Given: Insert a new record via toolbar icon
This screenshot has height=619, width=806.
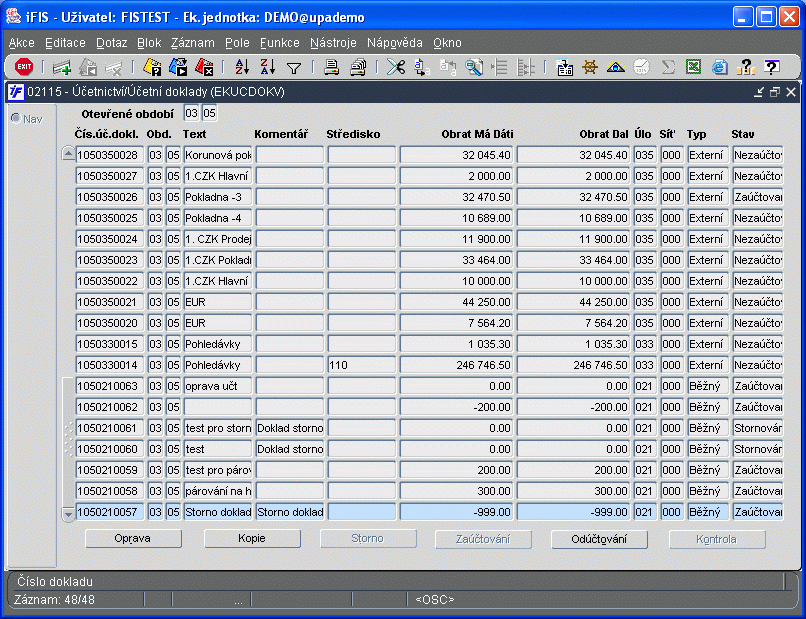Looking at the screenshot, I should tap(62, 67).
